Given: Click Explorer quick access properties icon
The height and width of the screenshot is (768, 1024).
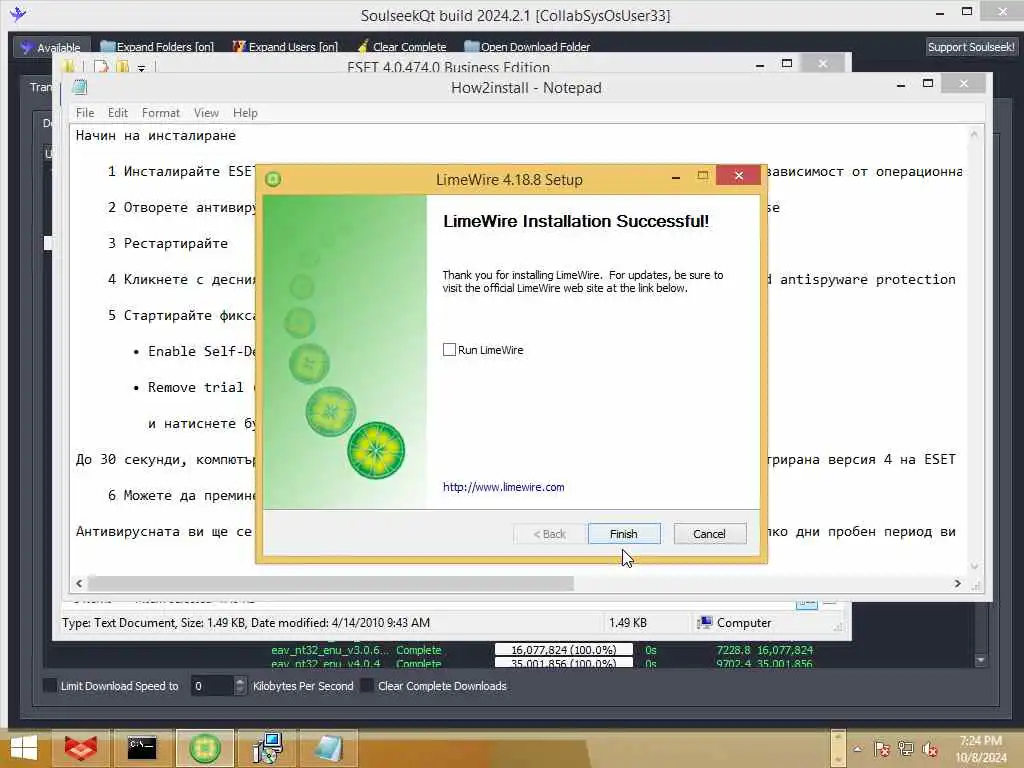Looking at the screenshot, I should (x=101, y=67).
